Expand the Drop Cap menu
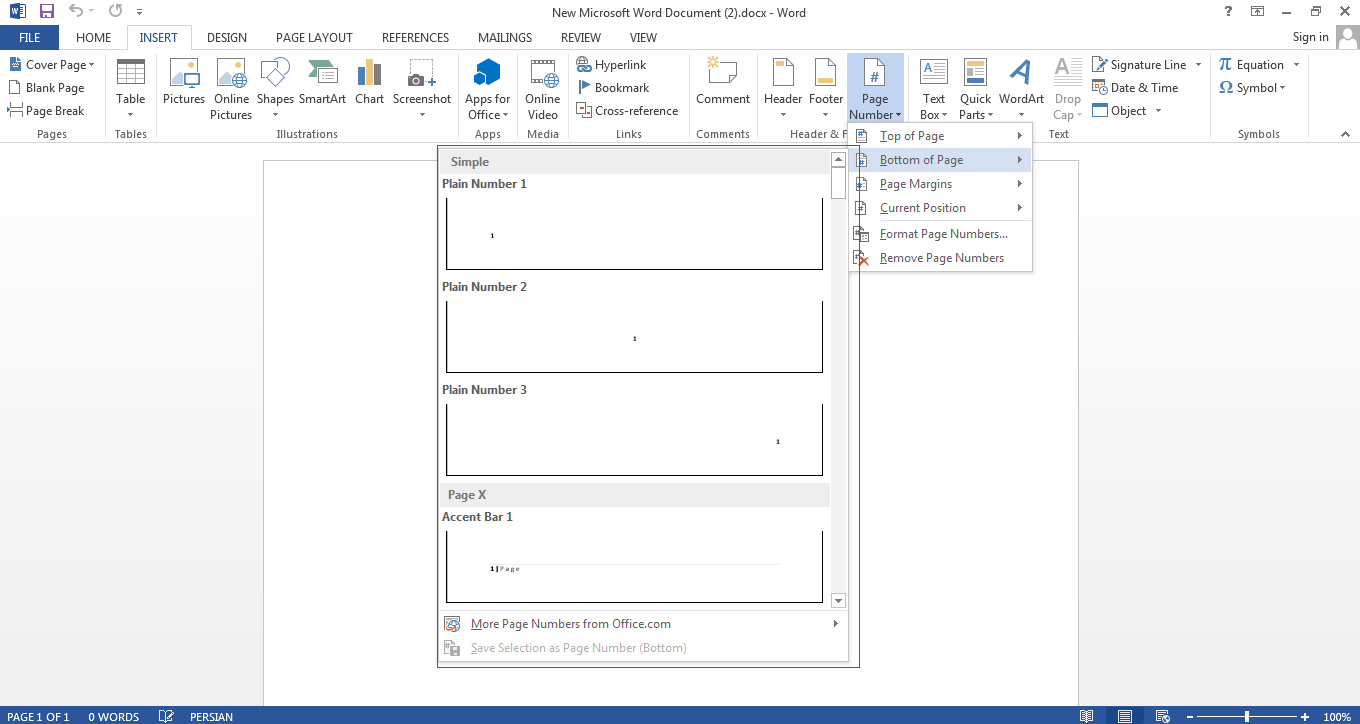The width and height of the screenshot is (1360, 724). tap(1068, 89)
